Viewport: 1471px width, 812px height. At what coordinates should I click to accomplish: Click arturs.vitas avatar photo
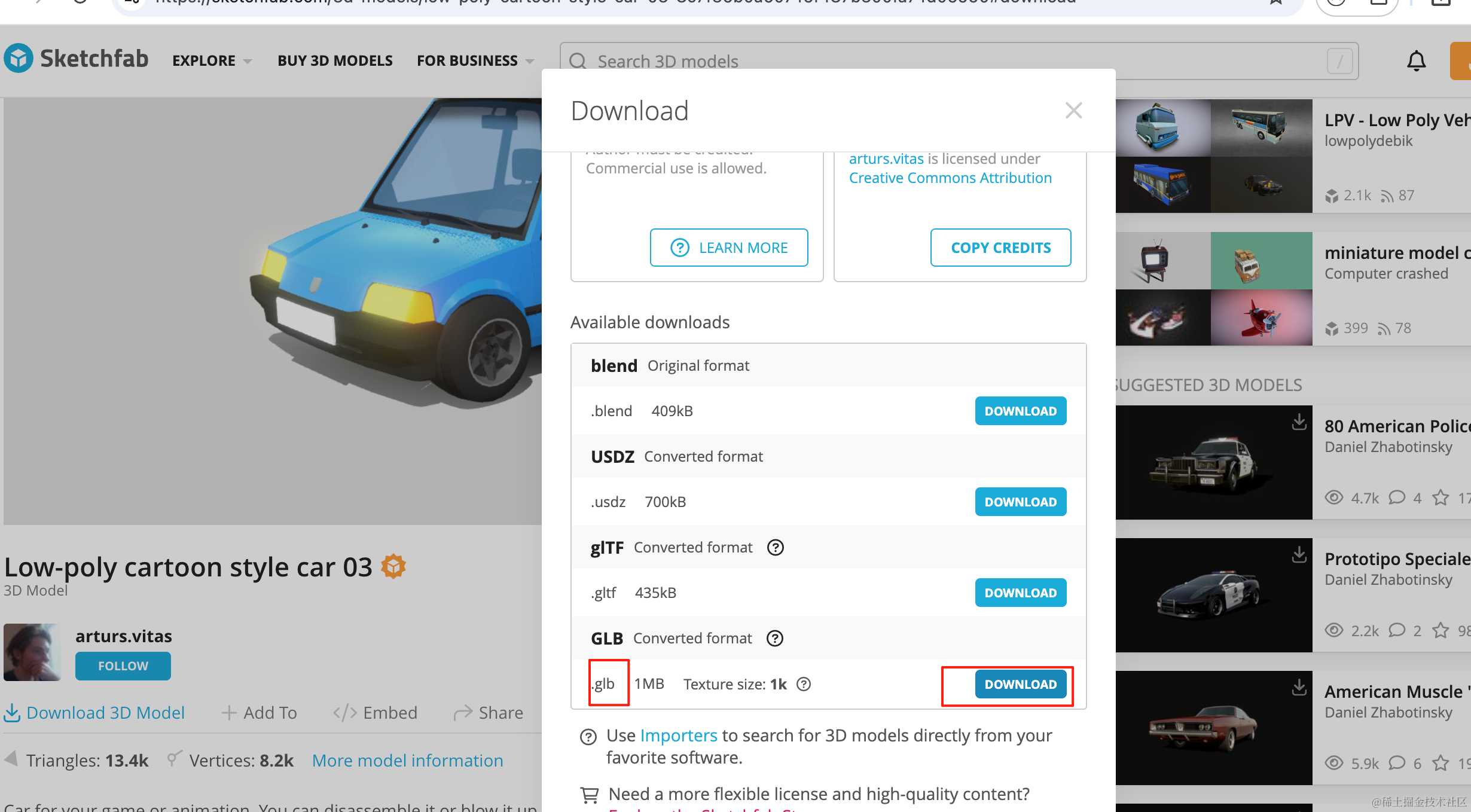coord(32,652)
